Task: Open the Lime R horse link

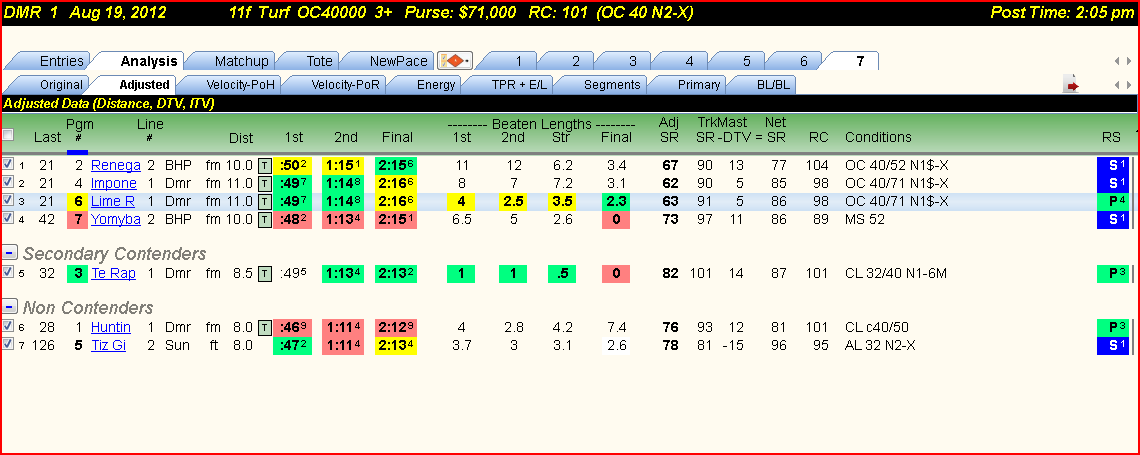Action: pyautogui.click(x=113, y=201)
